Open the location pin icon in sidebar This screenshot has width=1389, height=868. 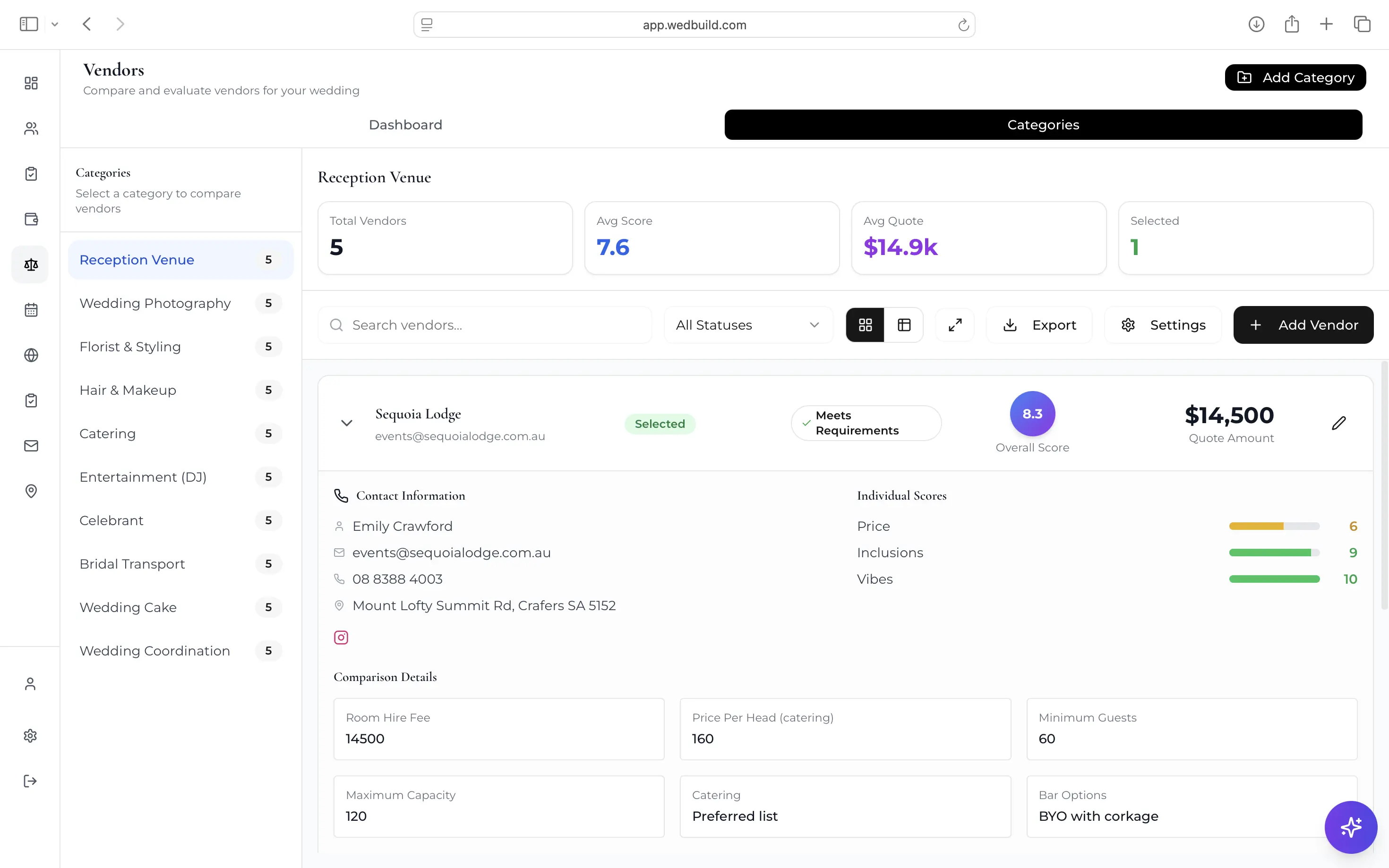click(31, 491)
